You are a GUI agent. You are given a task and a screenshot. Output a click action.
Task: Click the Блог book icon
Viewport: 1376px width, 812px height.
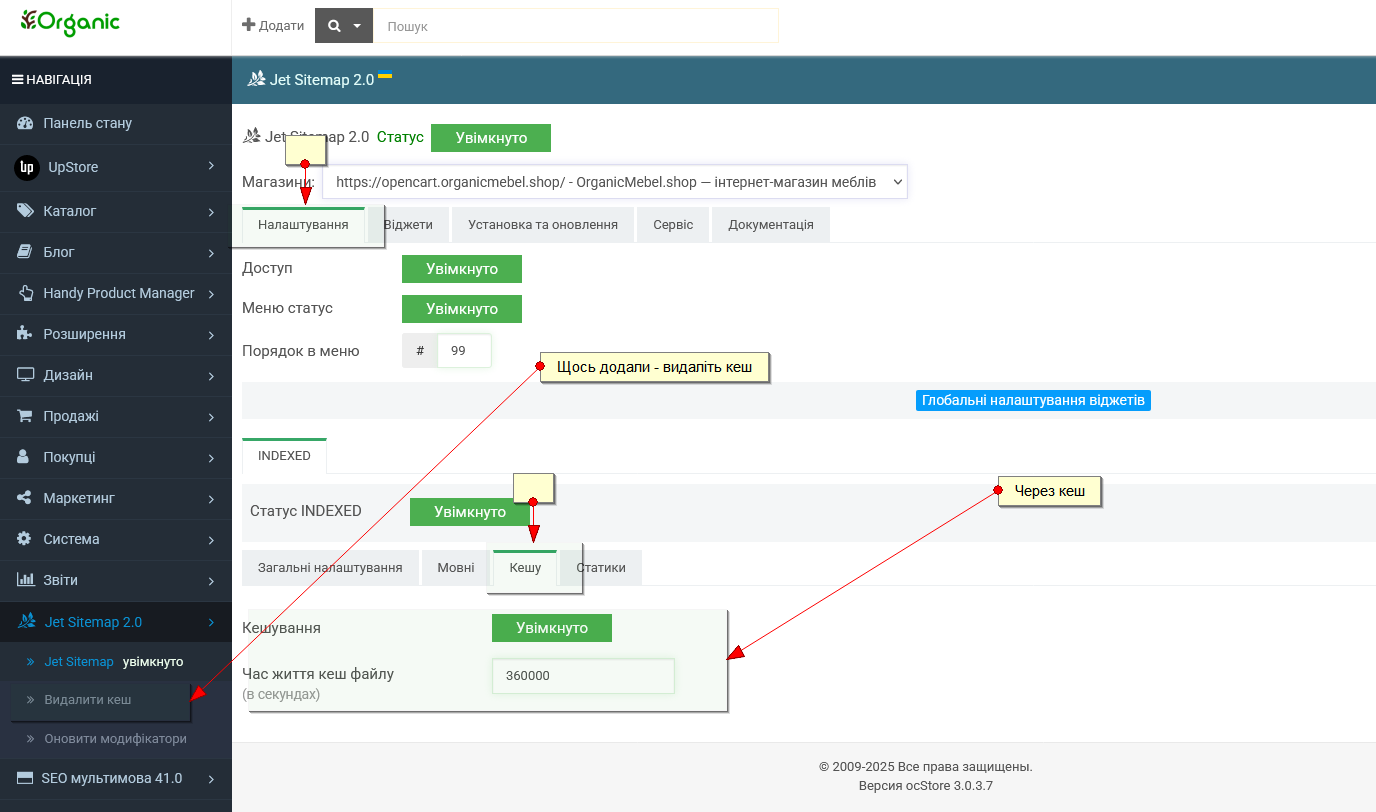26,252
